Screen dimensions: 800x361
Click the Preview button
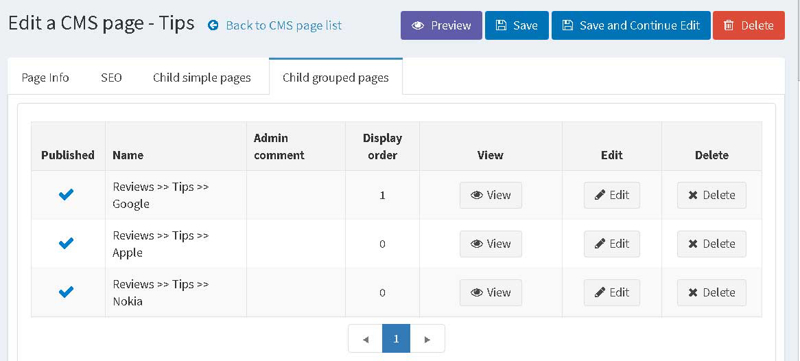click(x=441, y=25)
